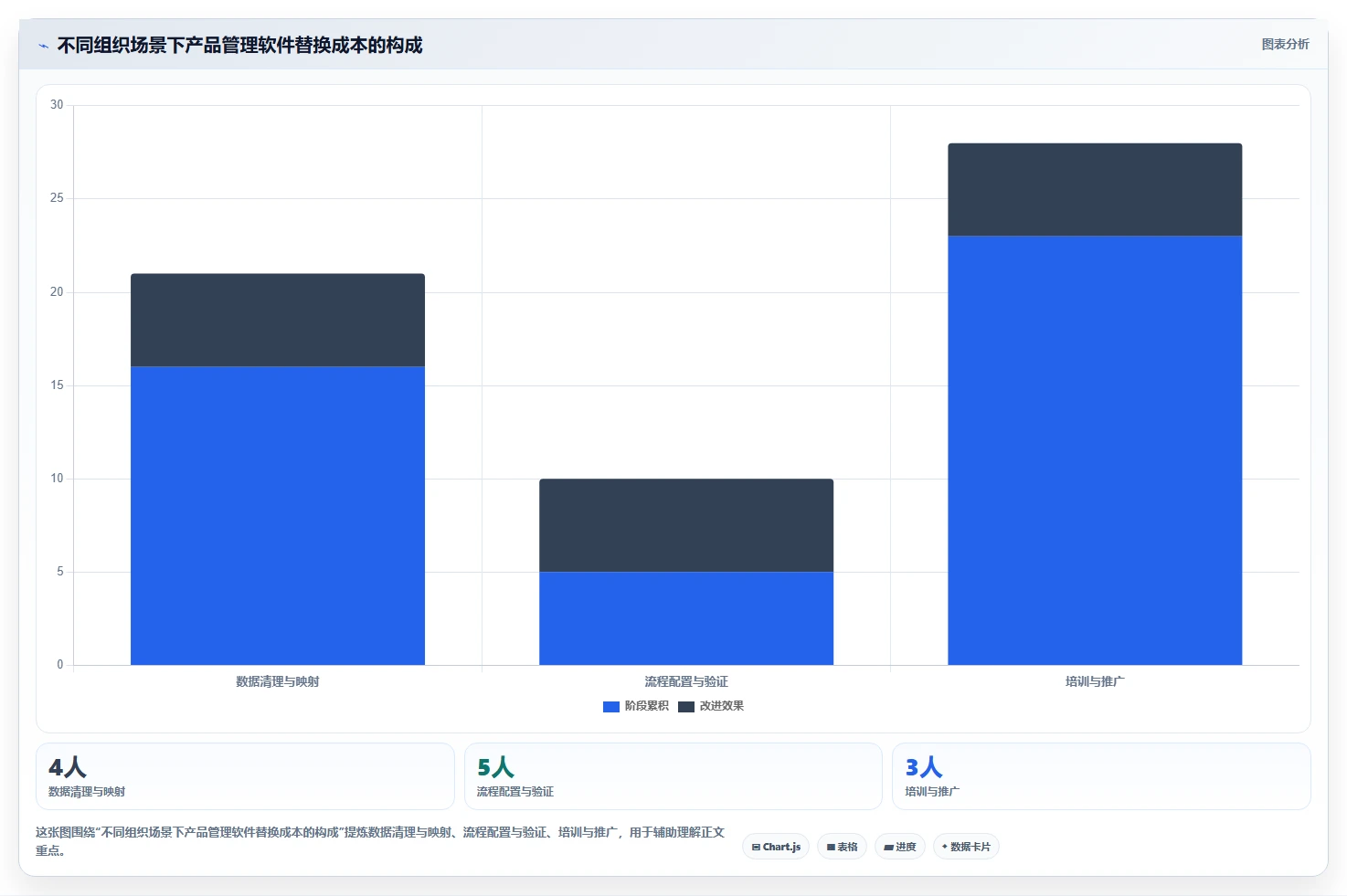Open the 4人 数据清理与映射 data card
The height and width of the screenshot is (896, 1347).
245,776
